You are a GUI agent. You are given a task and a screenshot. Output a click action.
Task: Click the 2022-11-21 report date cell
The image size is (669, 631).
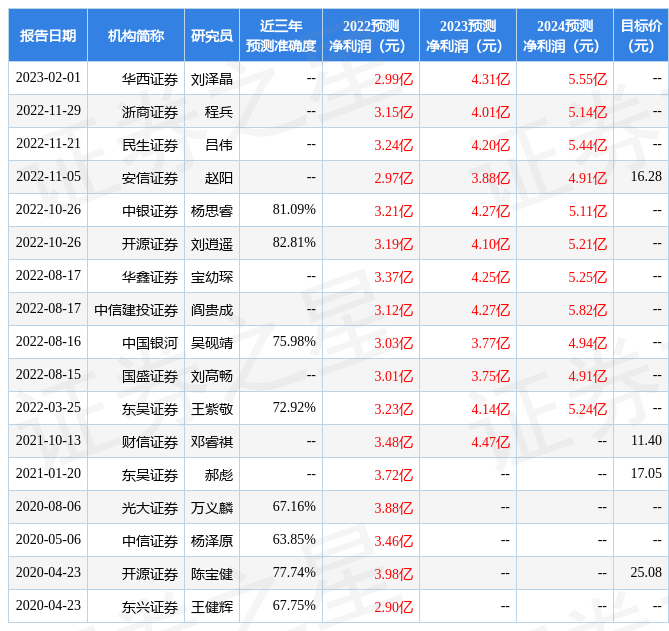48,145
